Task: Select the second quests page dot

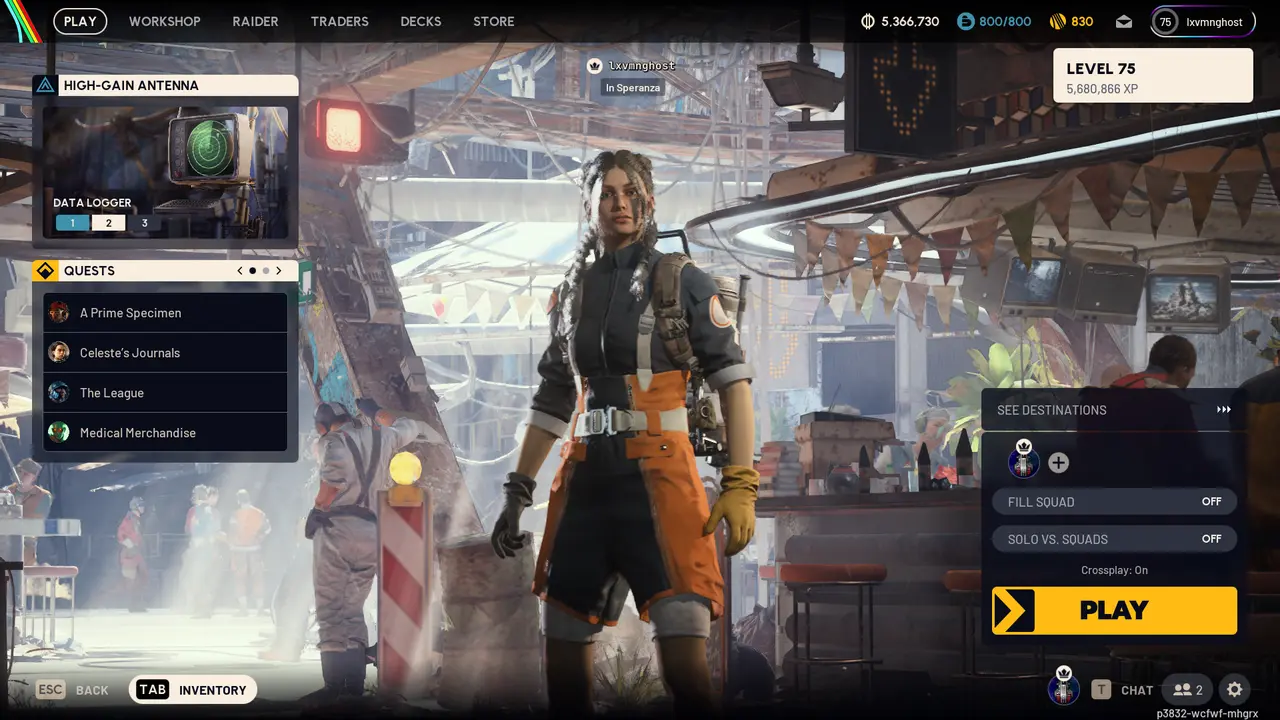Action: click(x=266, y=271)
